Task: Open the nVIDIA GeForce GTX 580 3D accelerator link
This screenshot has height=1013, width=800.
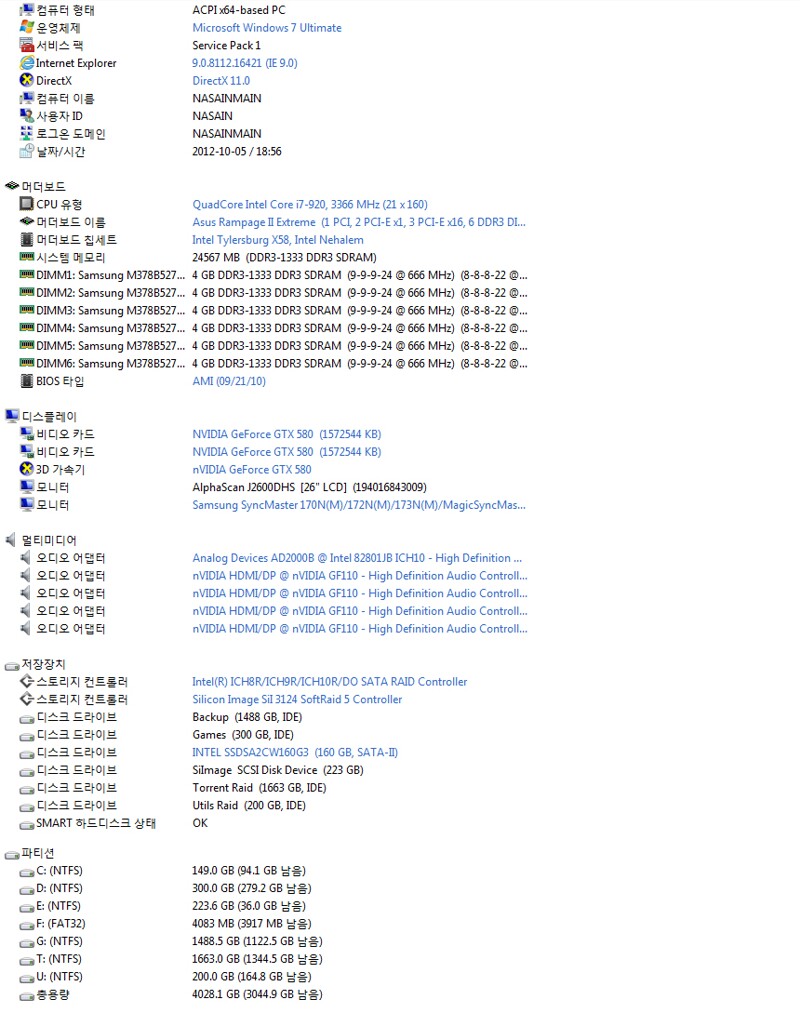Action: pos(252,470)
